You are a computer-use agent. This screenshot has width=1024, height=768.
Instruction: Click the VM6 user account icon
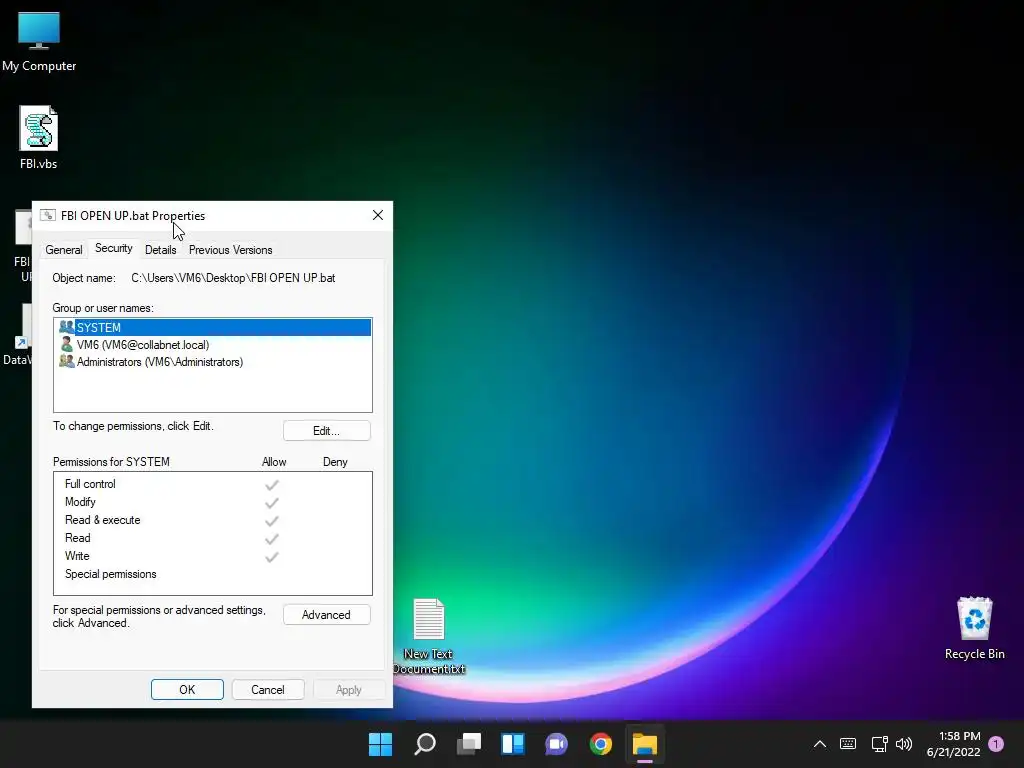pos(67,344)
